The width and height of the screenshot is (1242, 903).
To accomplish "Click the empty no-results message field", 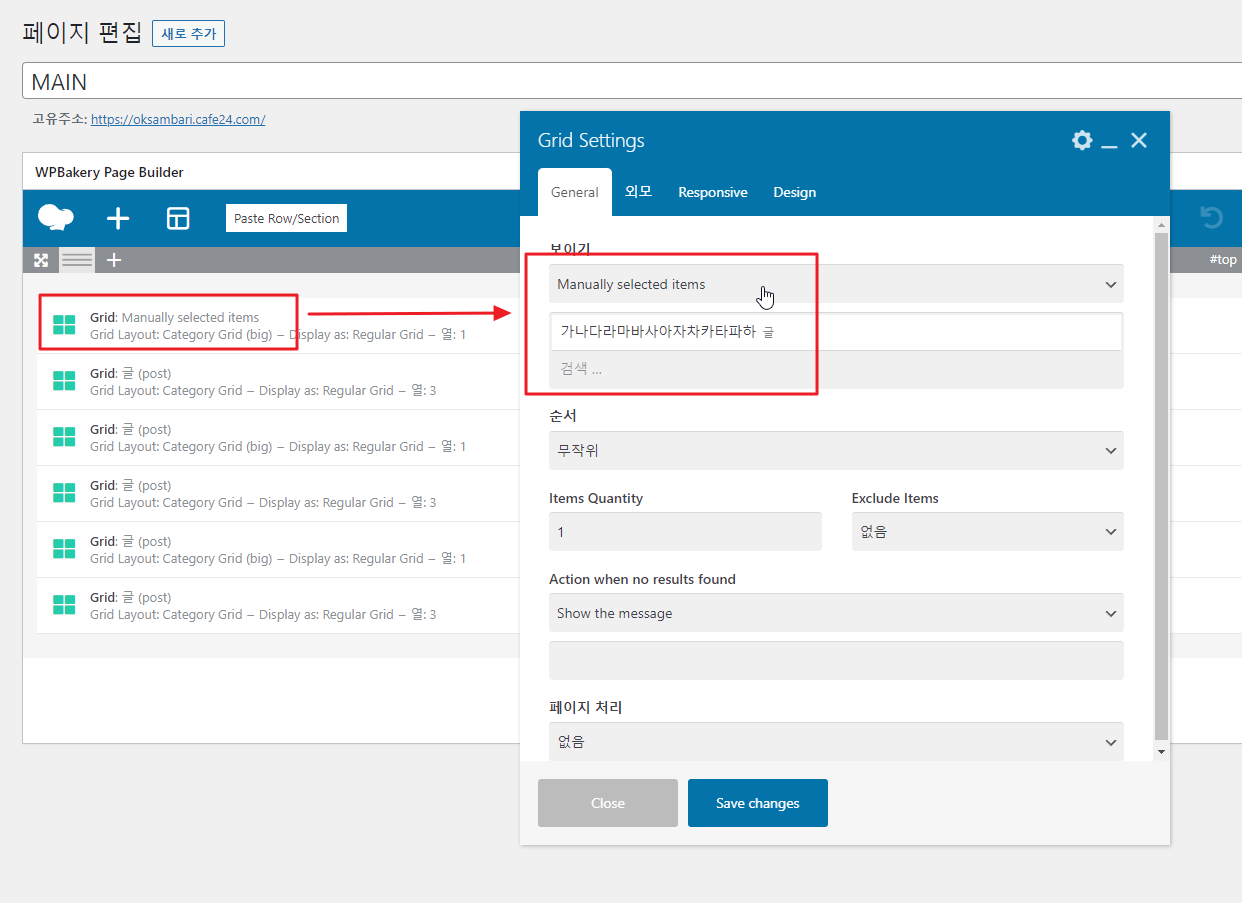I will click(x=836, y=661).
